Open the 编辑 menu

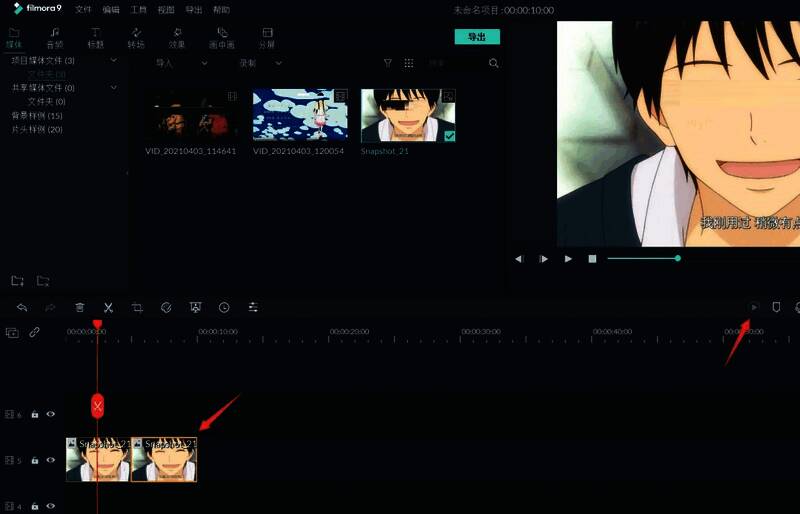click(111, 10)
